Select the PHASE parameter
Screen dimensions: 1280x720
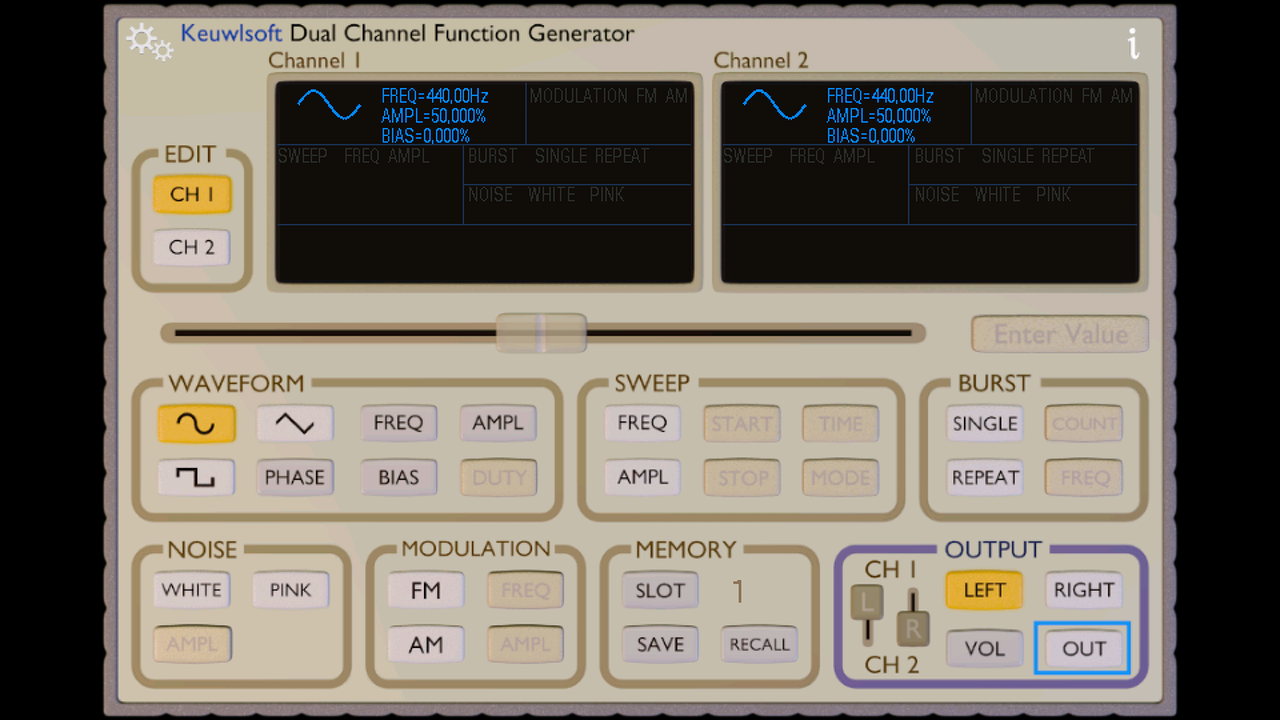(295, 478)
